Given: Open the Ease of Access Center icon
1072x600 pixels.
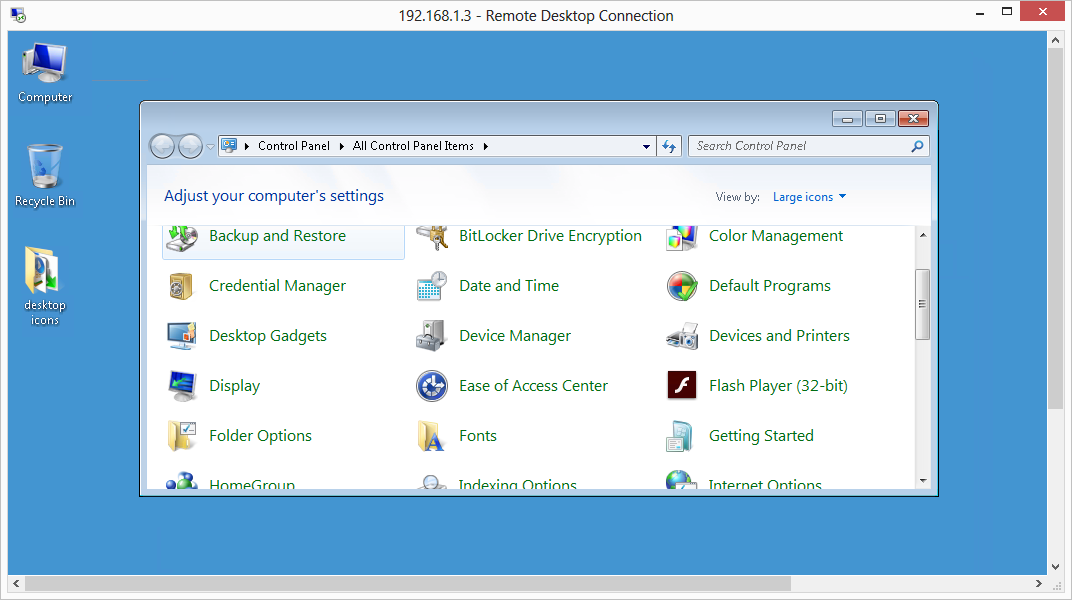Looking at the screenshot, I should (x=432, y=386).
